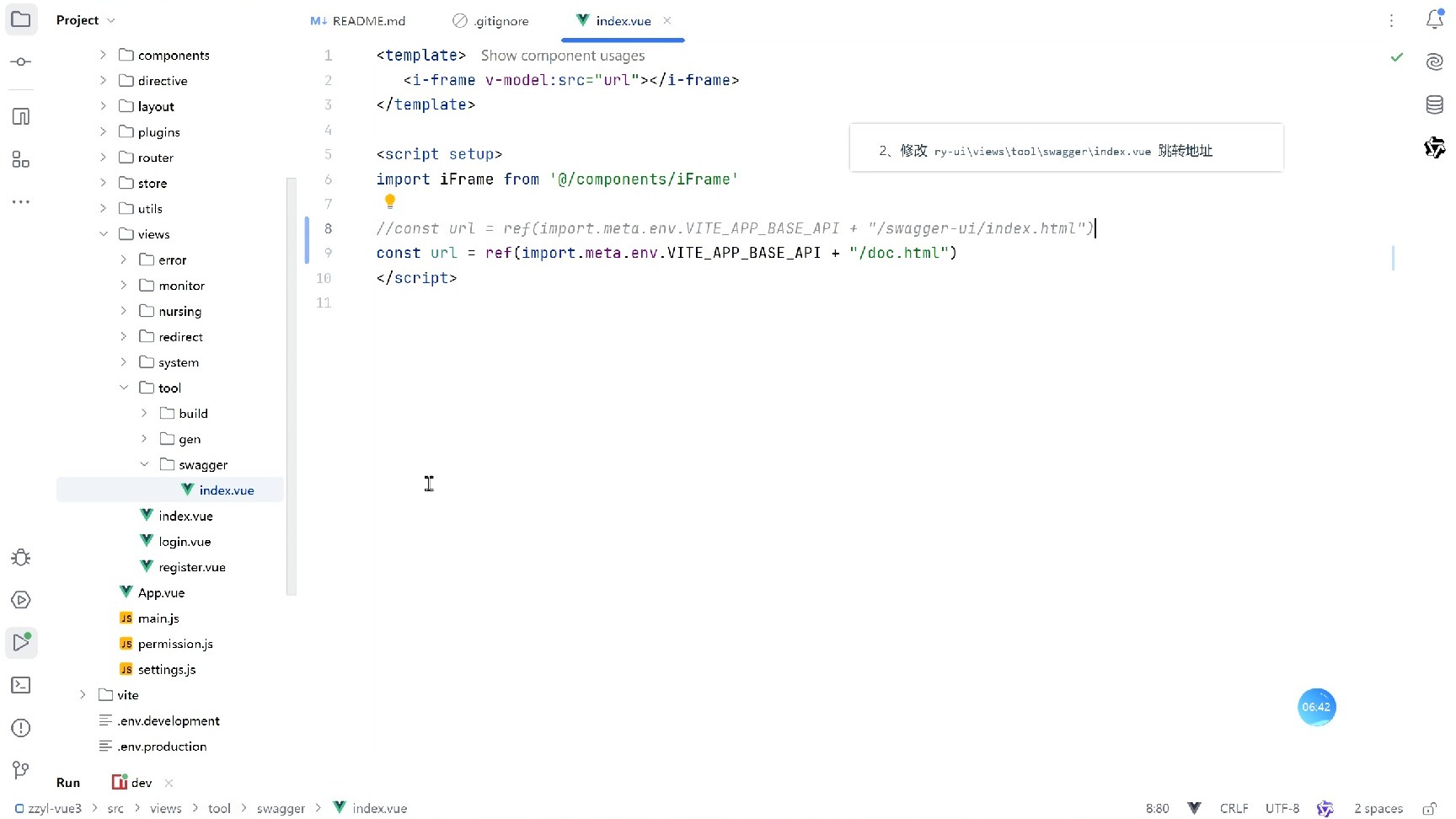Open the Database tool window icon
This screenshot has height=819, width=1456.
tap(1435, 104)
